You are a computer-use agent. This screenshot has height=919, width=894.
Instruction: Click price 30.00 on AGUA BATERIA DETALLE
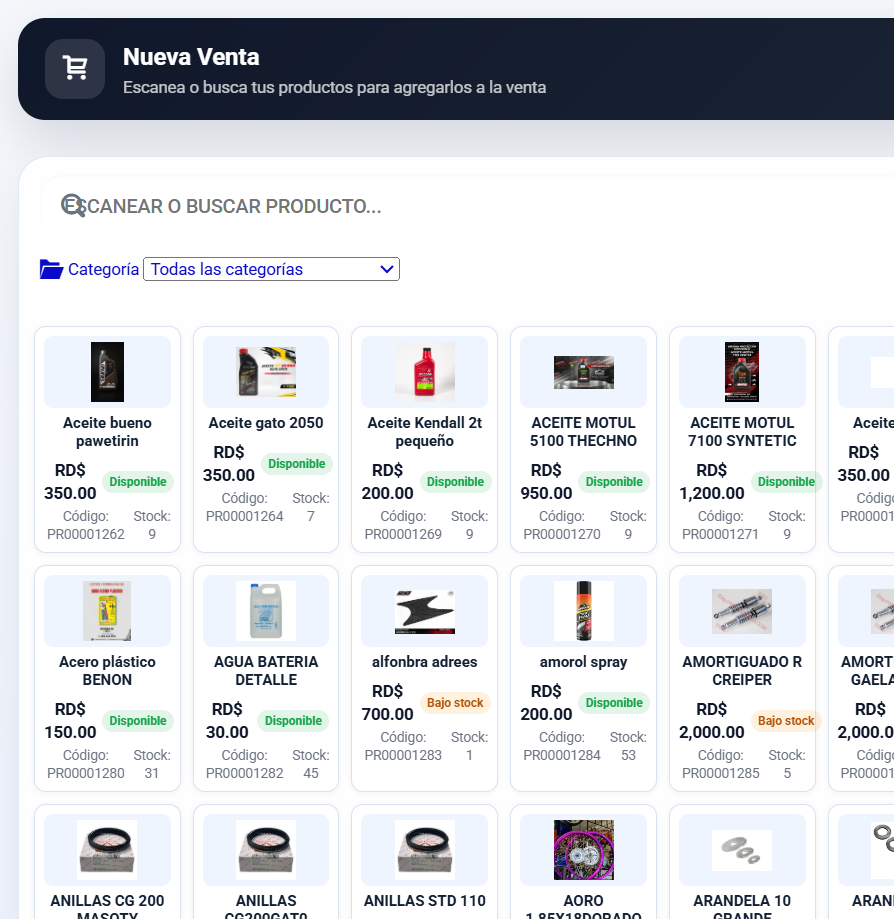coord(227,732)
